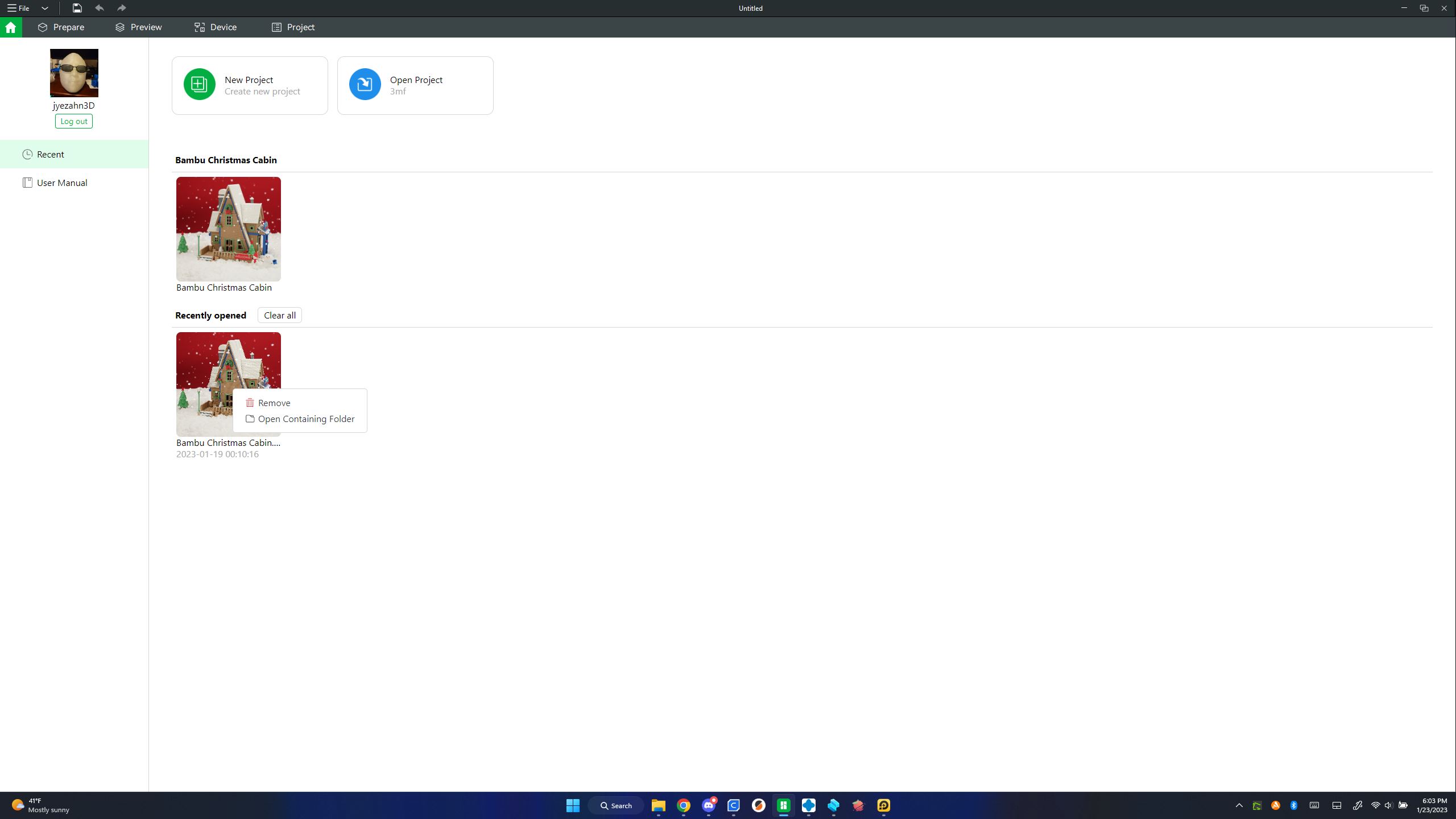Viewport: 1456px width, 819px height.
Task: Log out of the account
Action: point(74,121)
